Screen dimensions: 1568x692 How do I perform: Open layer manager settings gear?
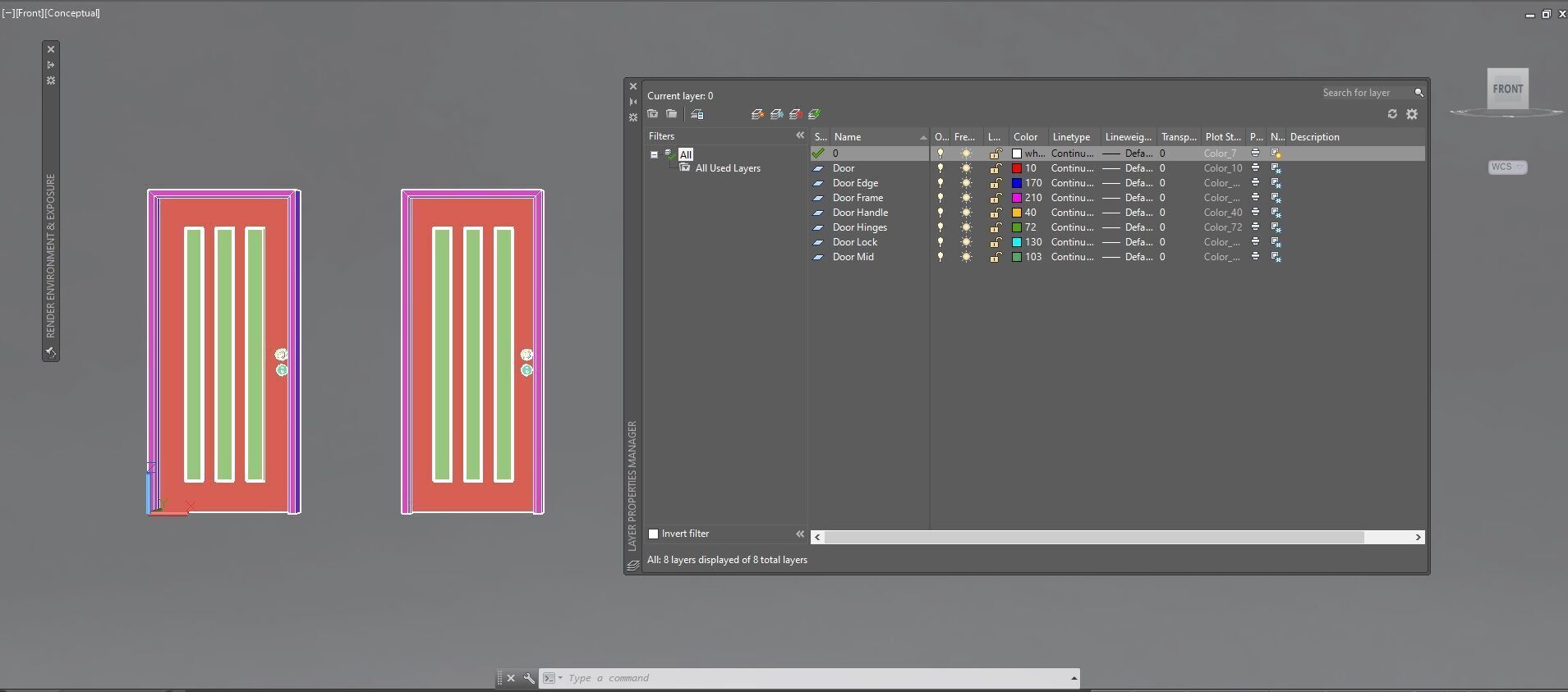pos(1412,114)
